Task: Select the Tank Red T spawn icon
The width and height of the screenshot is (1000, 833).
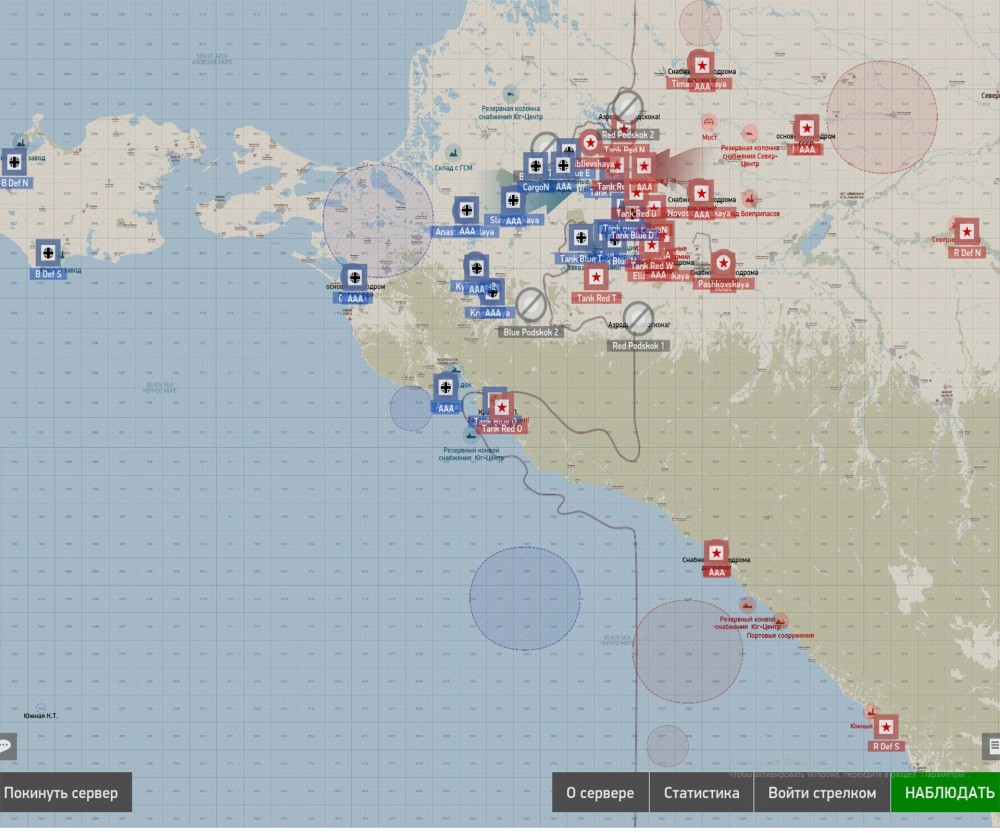Action: (x=596, y=277)
